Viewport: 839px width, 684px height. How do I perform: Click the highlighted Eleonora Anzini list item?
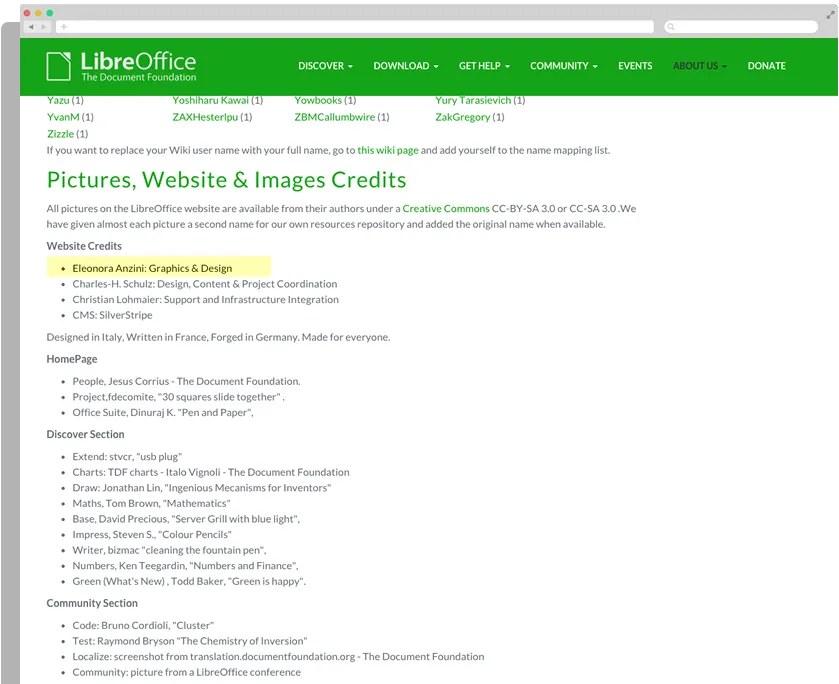[158, 267]
